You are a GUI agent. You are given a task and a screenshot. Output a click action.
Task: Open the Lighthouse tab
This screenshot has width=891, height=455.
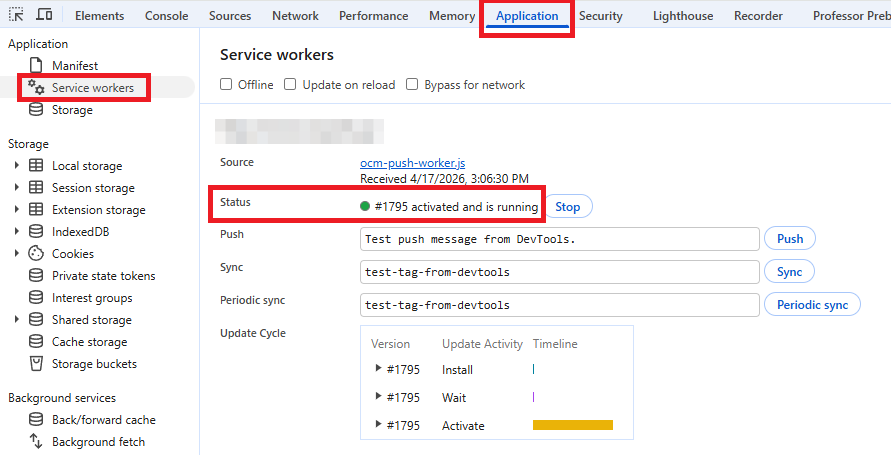683,16
